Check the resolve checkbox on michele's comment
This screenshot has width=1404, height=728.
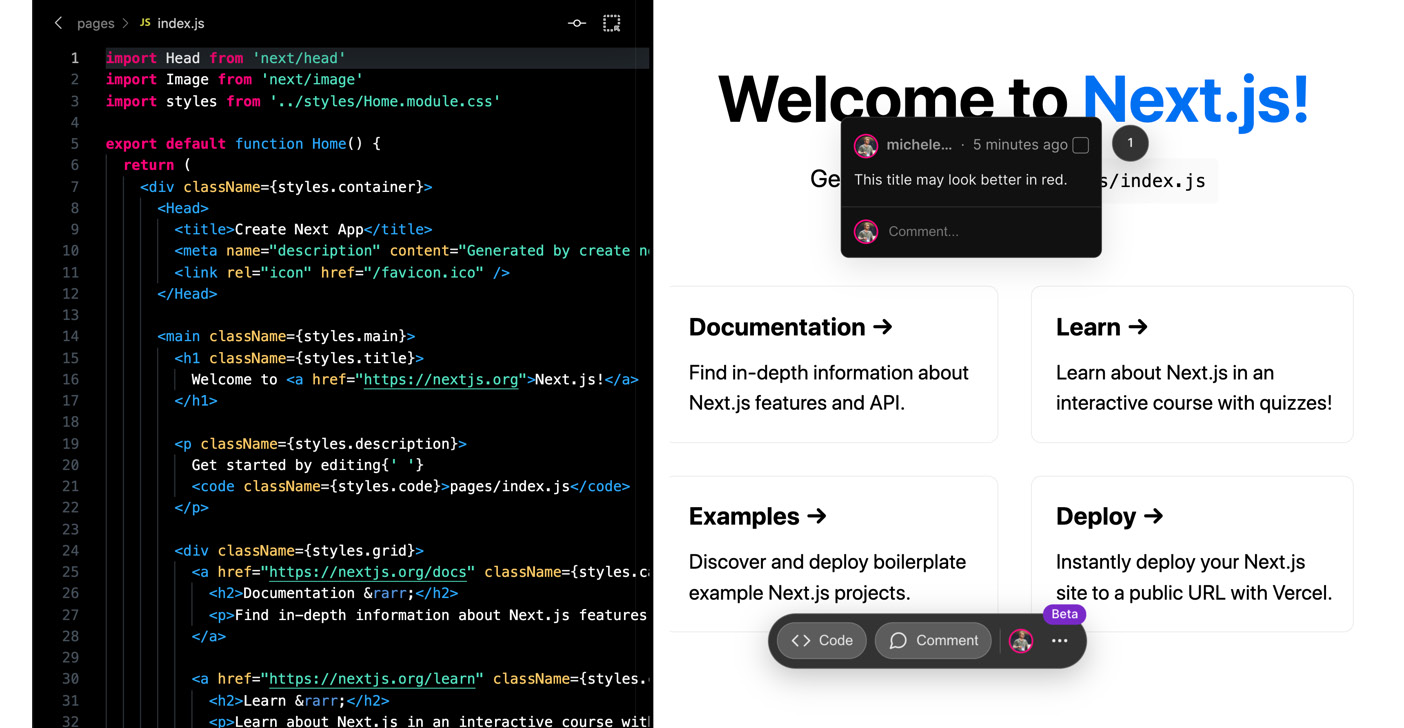tap(1080, 145)
